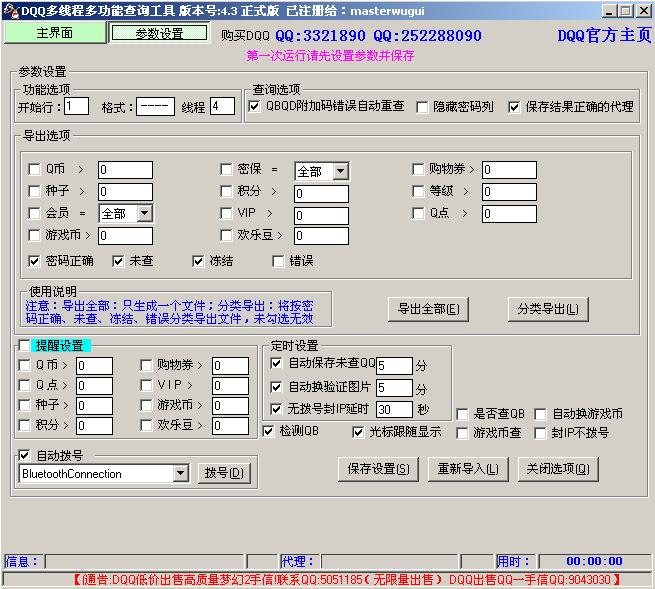
Task: Toggle 无拨号封IP延时 checkbox
Action: click(x=276, y=409)
